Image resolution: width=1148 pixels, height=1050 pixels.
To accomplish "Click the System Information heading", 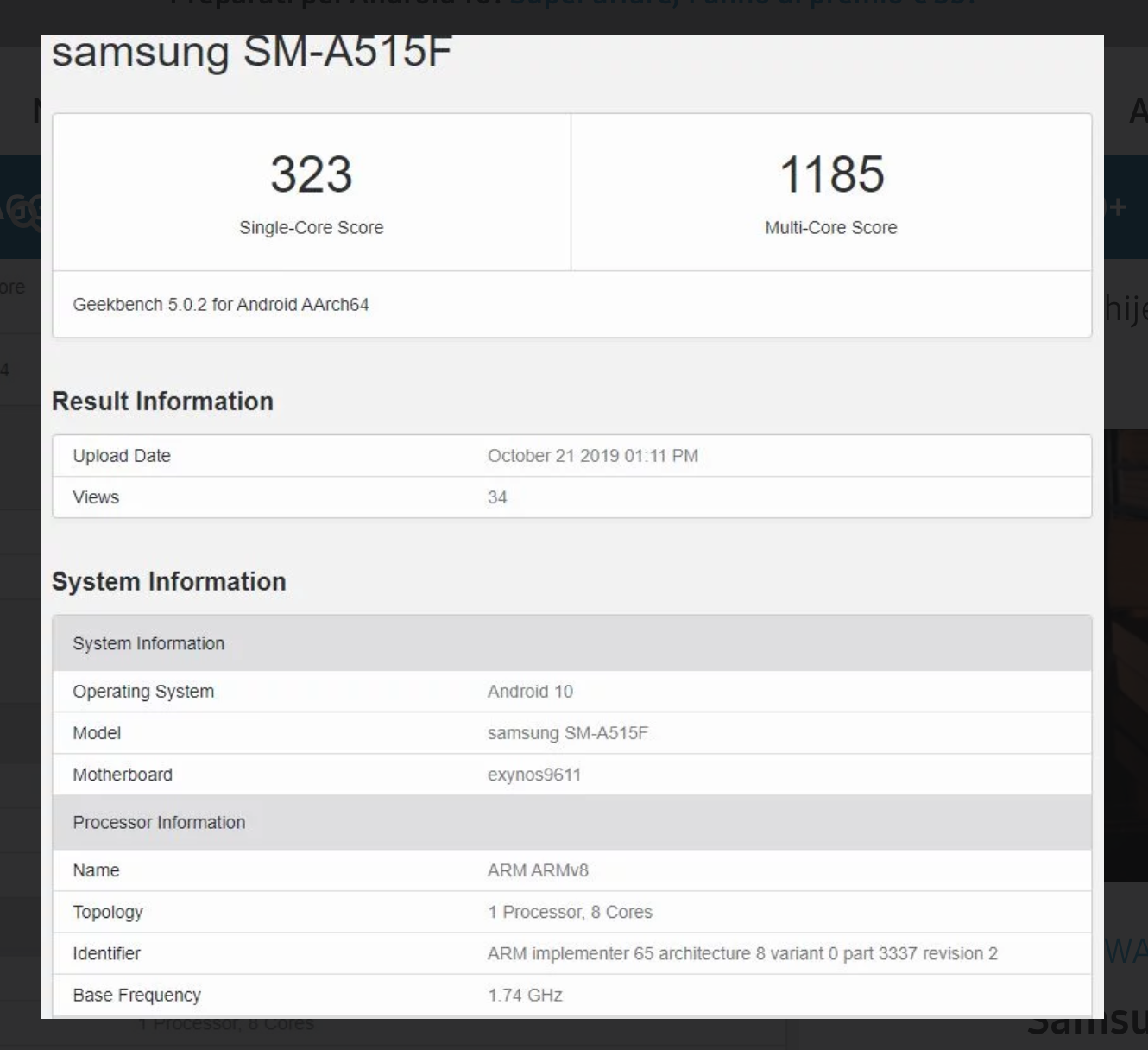I will tap(169, 582).
